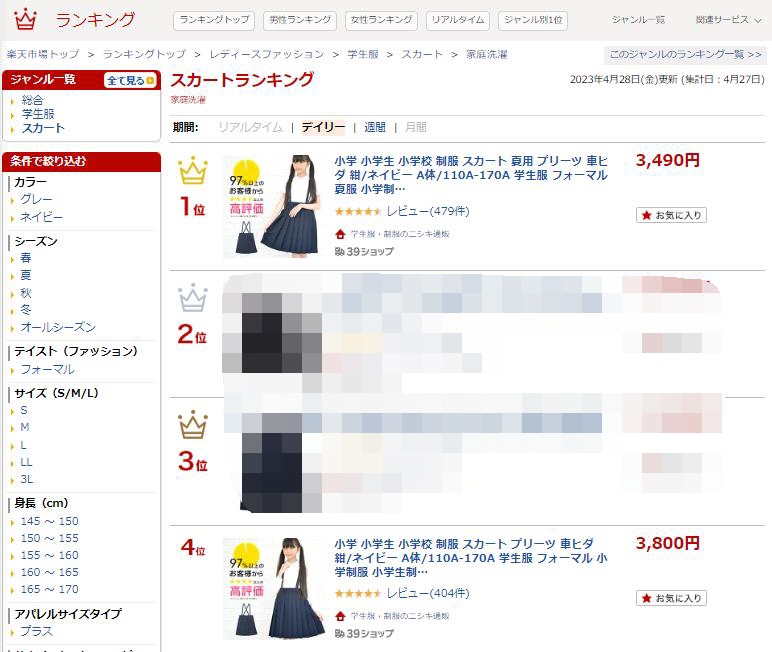Add fourth ranked item to お気に入り
Image resolution: width=772 pixels, height=652 pixels.
coord(672,598)
